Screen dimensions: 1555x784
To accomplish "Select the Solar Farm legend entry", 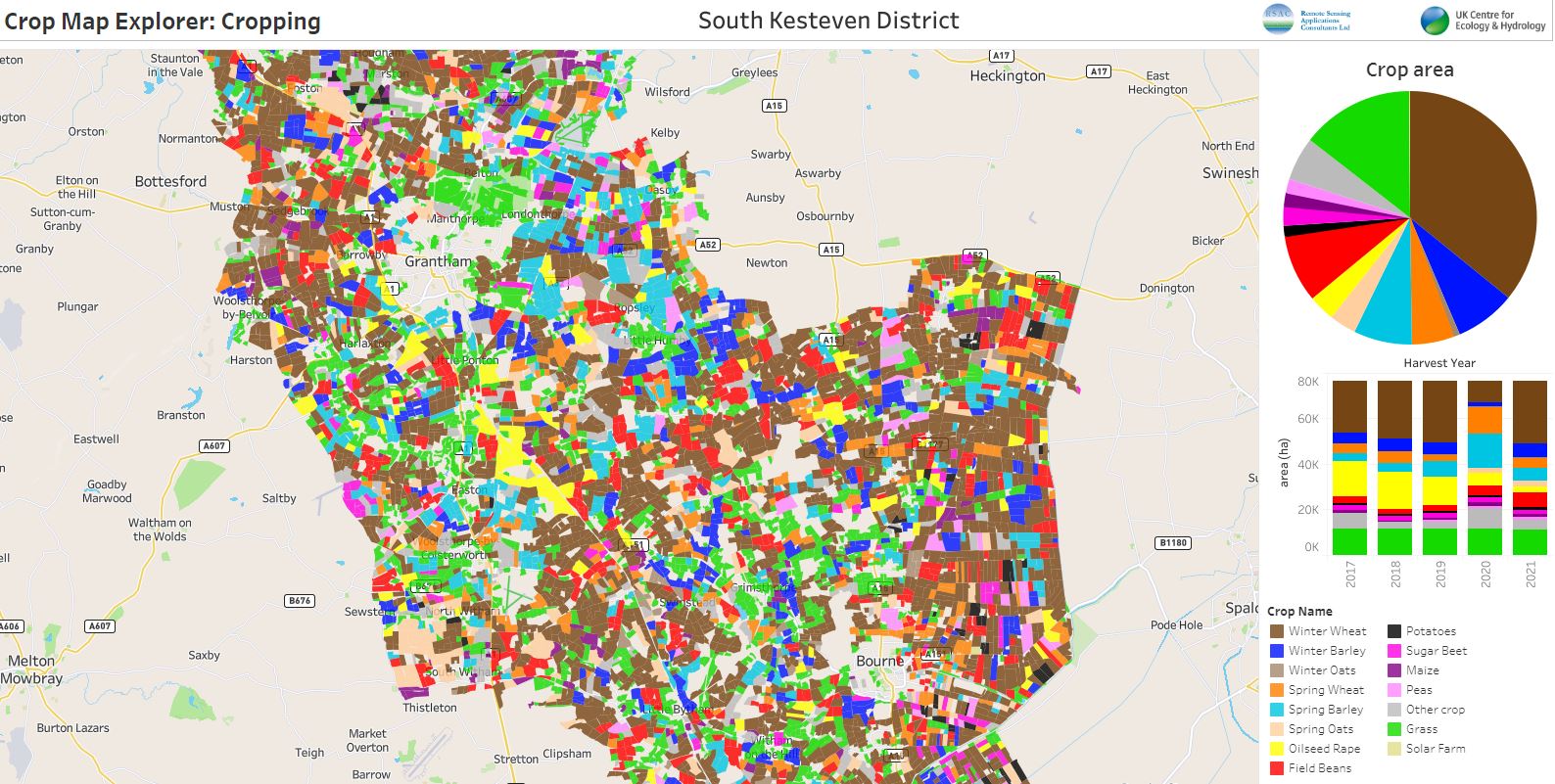I will click(1436, 749).
